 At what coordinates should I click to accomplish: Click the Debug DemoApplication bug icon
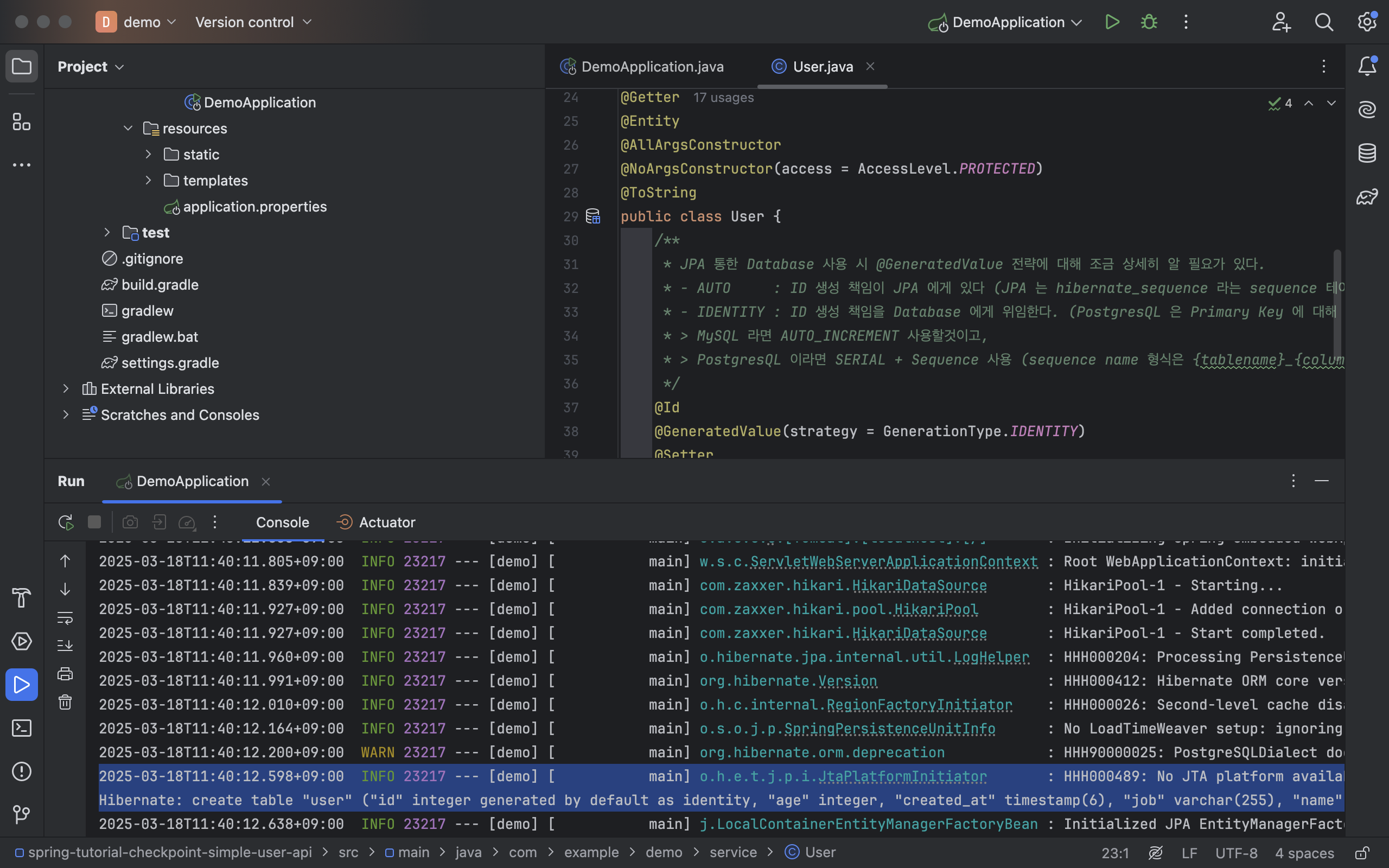click(1149, 22)
